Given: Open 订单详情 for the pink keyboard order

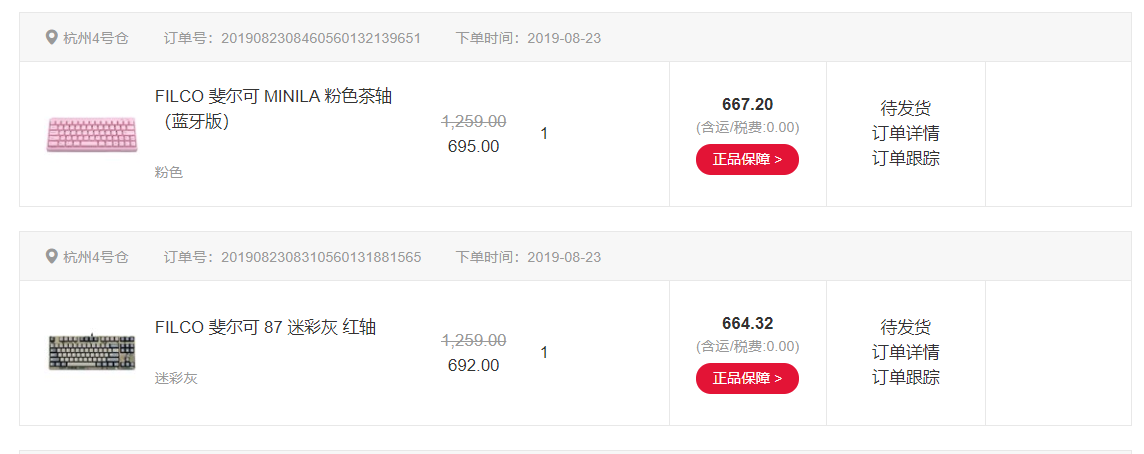Looking at the screenshot, I should [905, 134].
